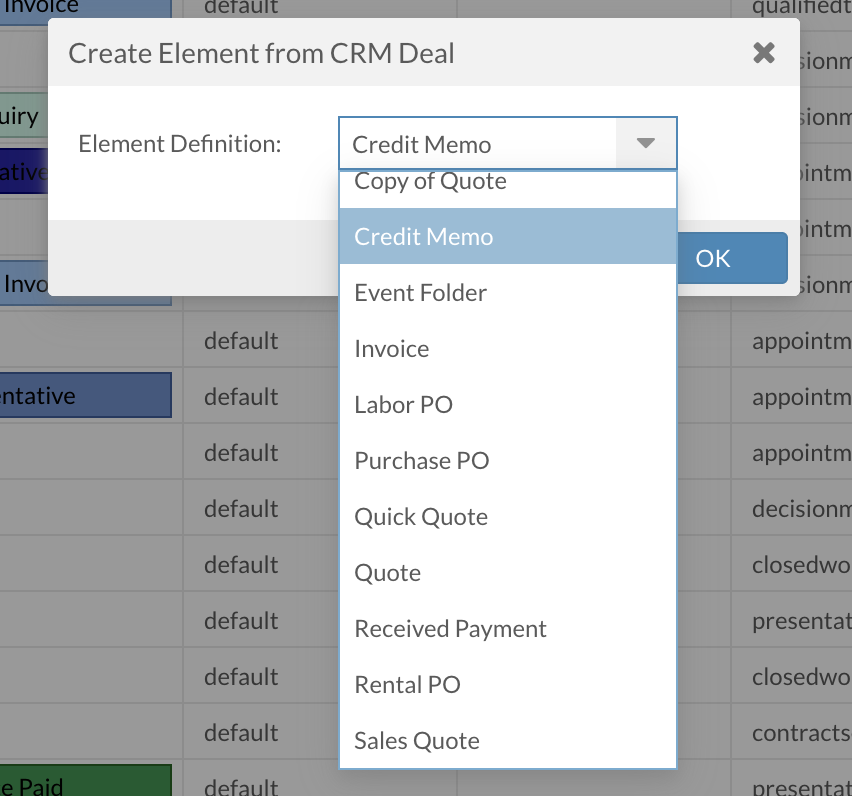Open the Element Definition dropdown arrow

pos(646,144)
